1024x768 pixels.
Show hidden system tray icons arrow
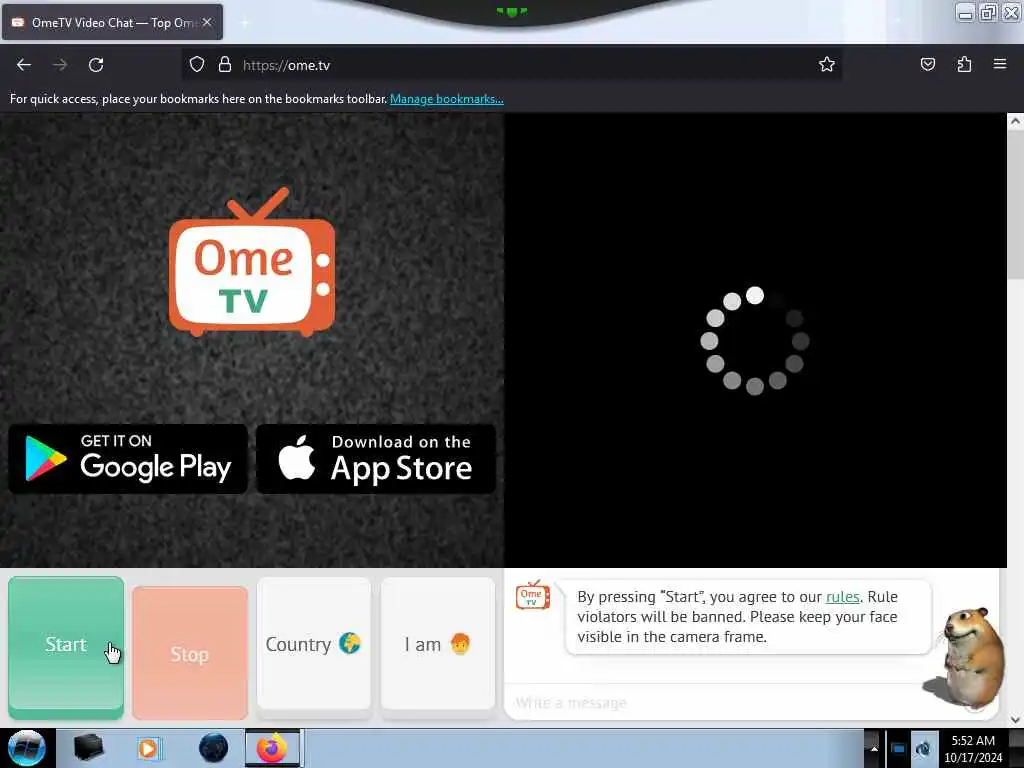pyautogui.click(x=873, y=748)
